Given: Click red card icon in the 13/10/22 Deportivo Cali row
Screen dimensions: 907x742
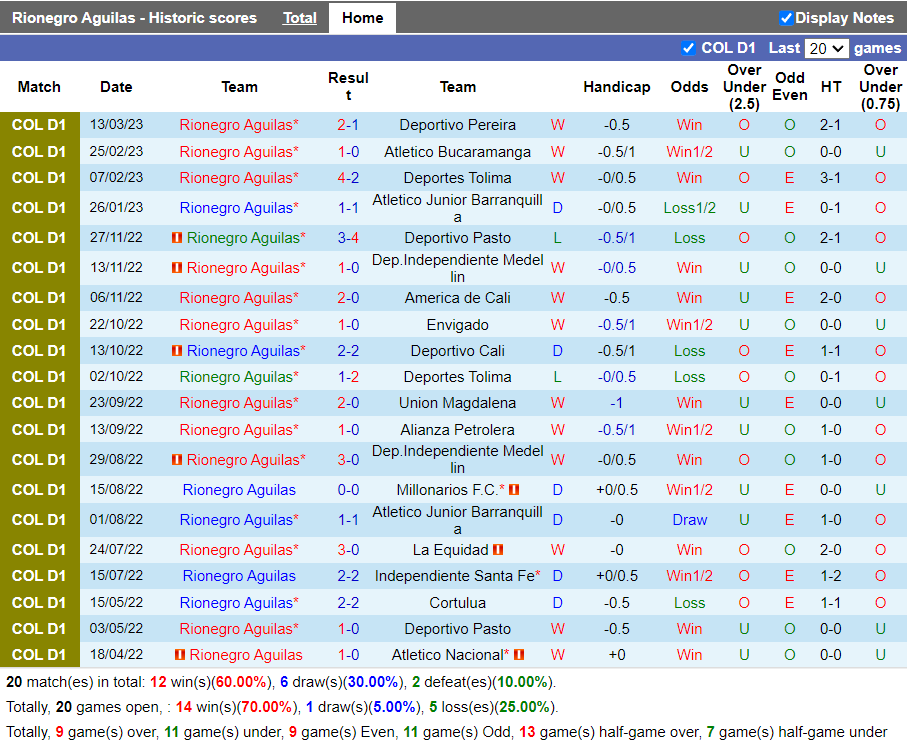Looking at the screenshot, I should pyautogui.click(x=177, y=351).
